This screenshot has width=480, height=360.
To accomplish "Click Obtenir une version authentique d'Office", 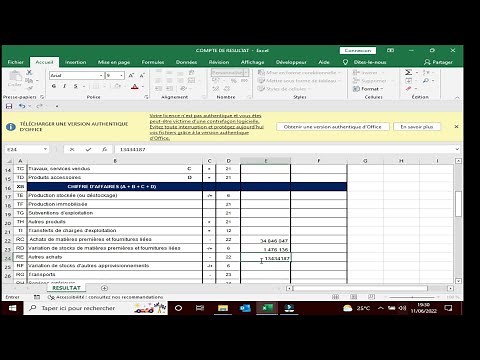I will (333, 127).
